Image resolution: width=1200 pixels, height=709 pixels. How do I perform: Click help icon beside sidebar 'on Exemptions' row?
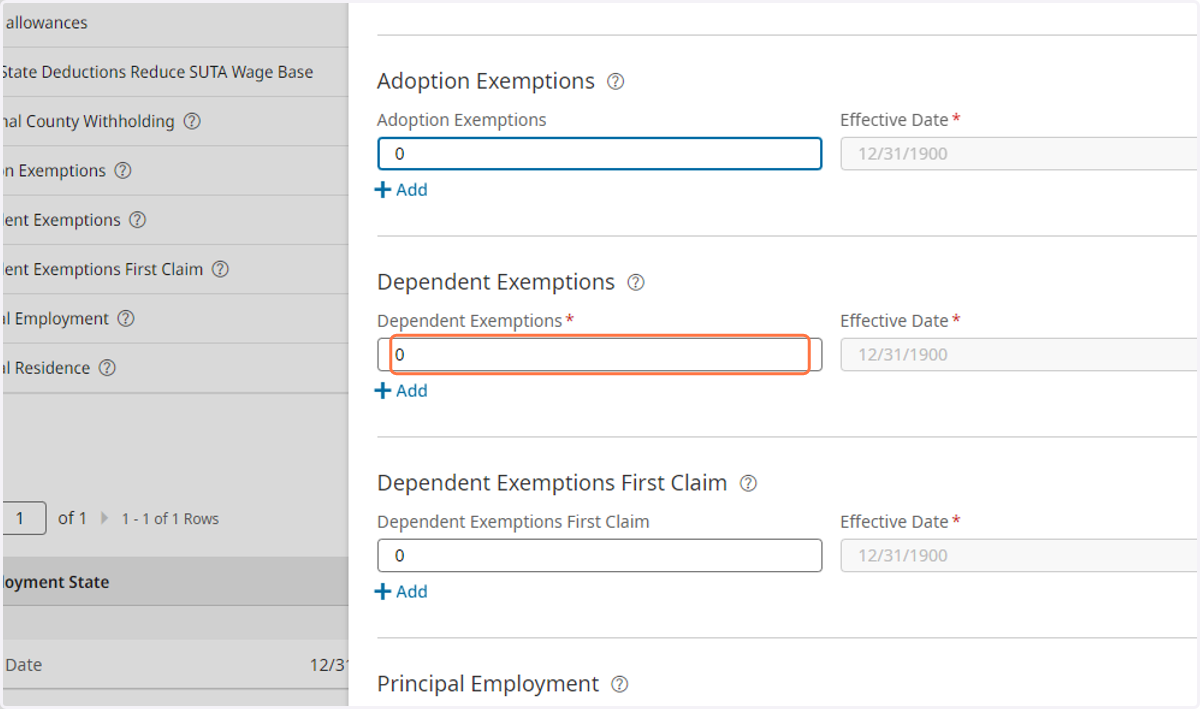click(123, 171)
